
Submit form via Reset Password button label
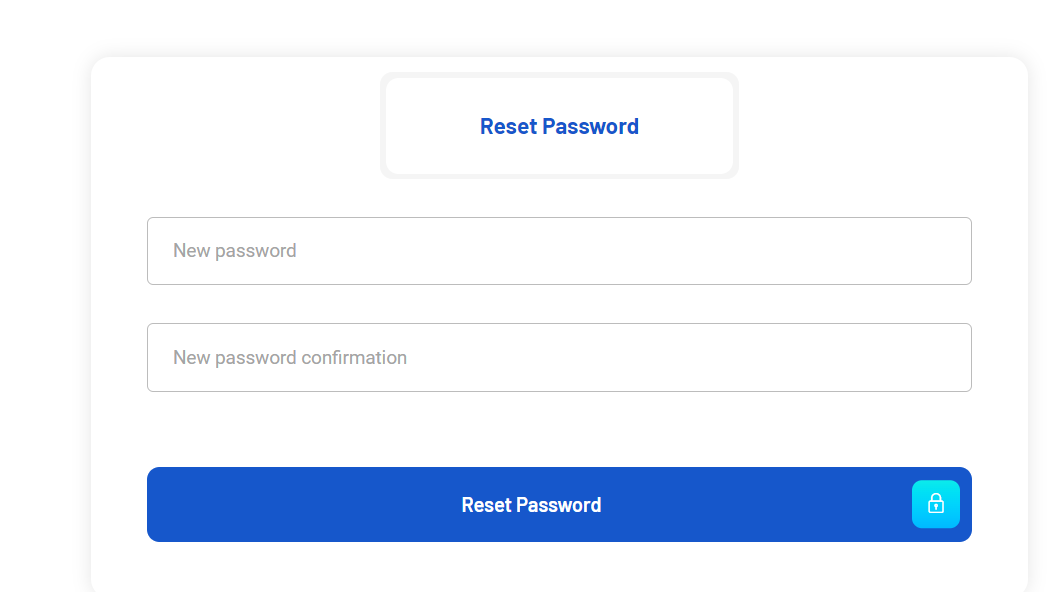(x=531, y=505)
